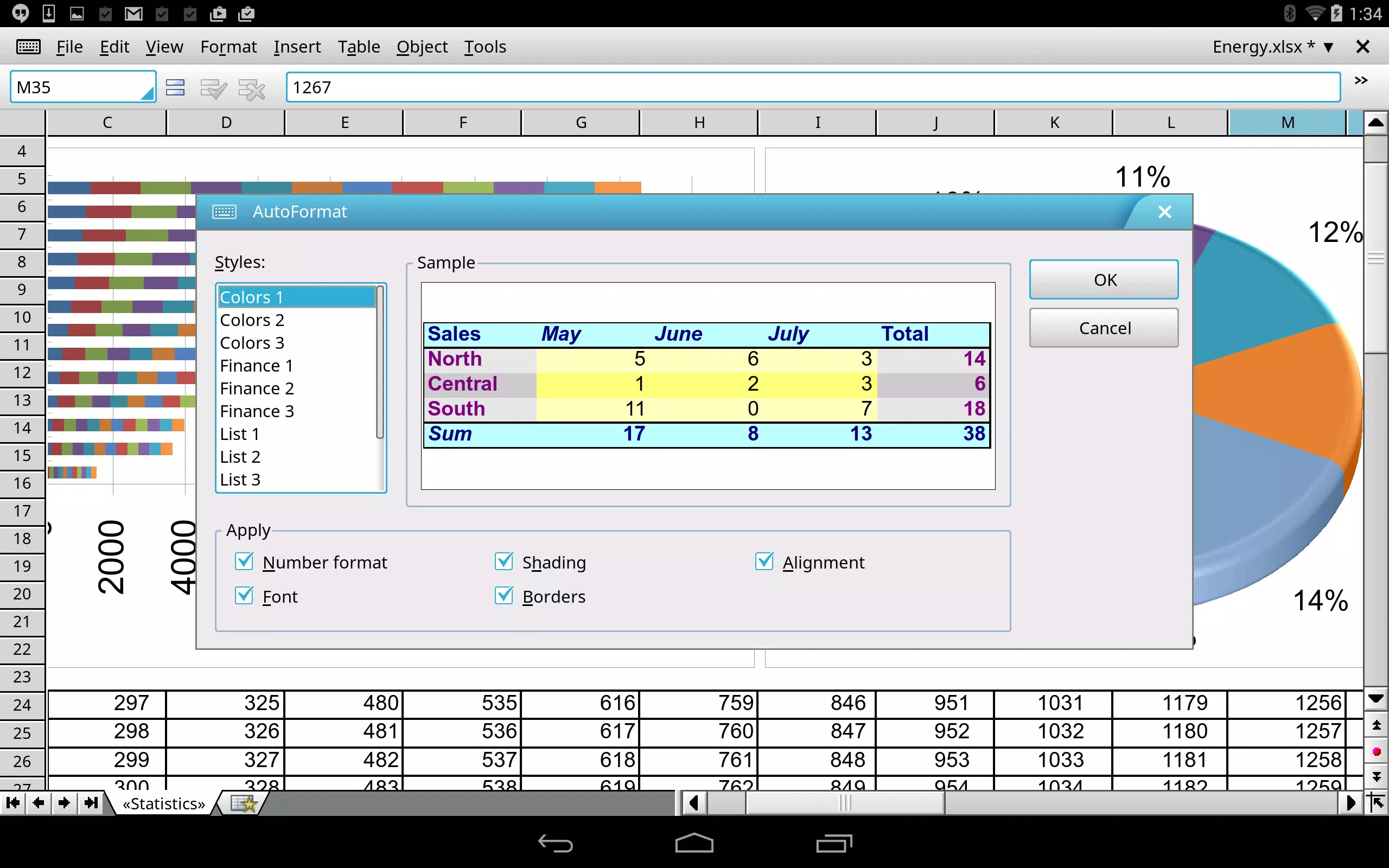Select Finance 3 style
This screenshot has width=1389, height=868.
point(296,411)
